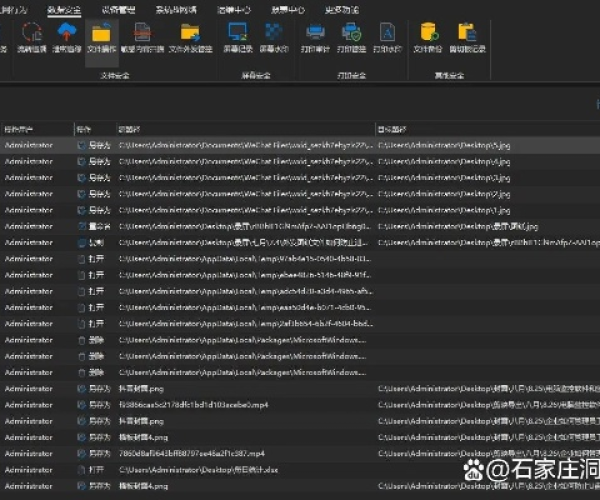Open the blue cloud upload icon

tap(67, 32)
